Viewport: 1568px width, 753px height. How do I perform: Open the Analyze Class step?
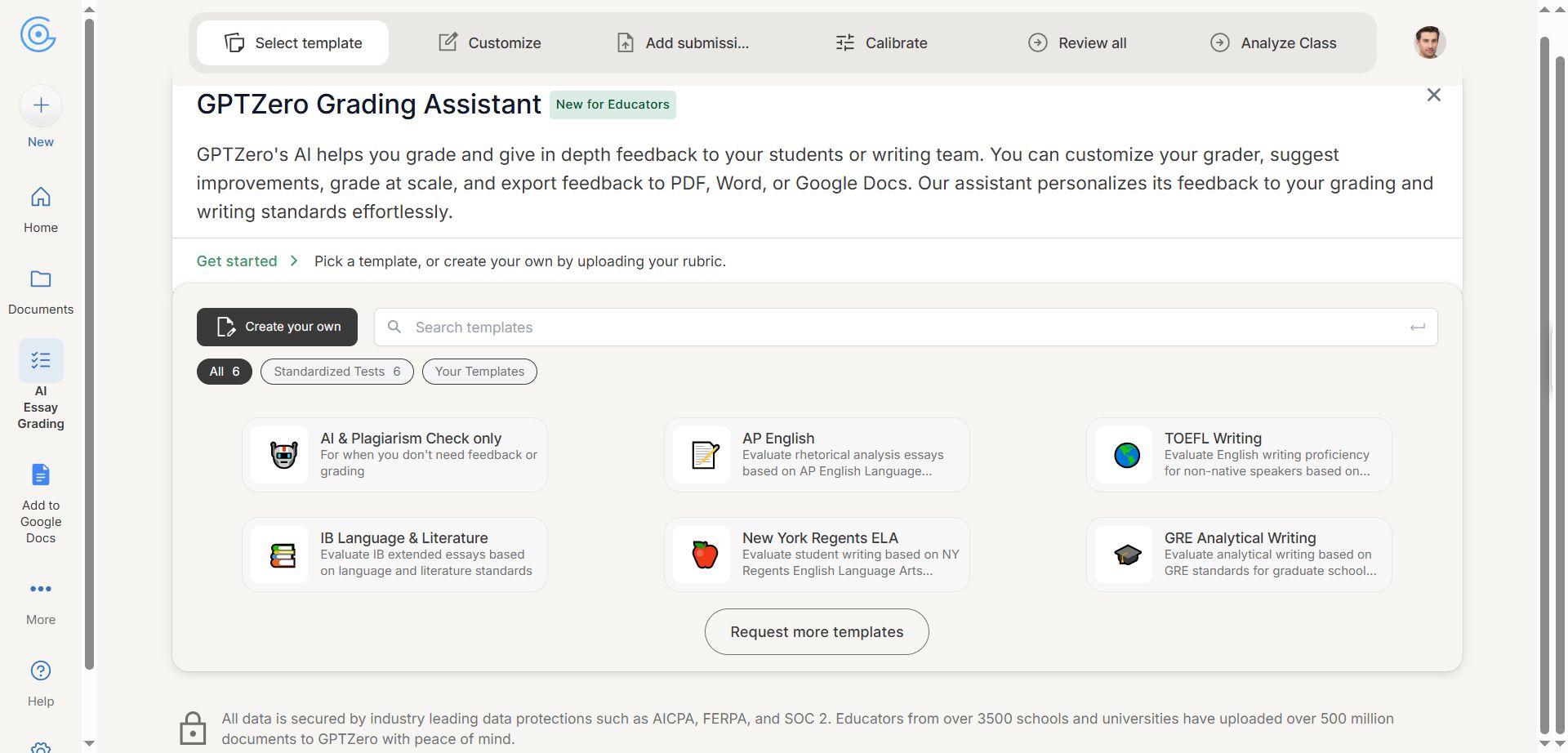click(x=1273, y=43)
